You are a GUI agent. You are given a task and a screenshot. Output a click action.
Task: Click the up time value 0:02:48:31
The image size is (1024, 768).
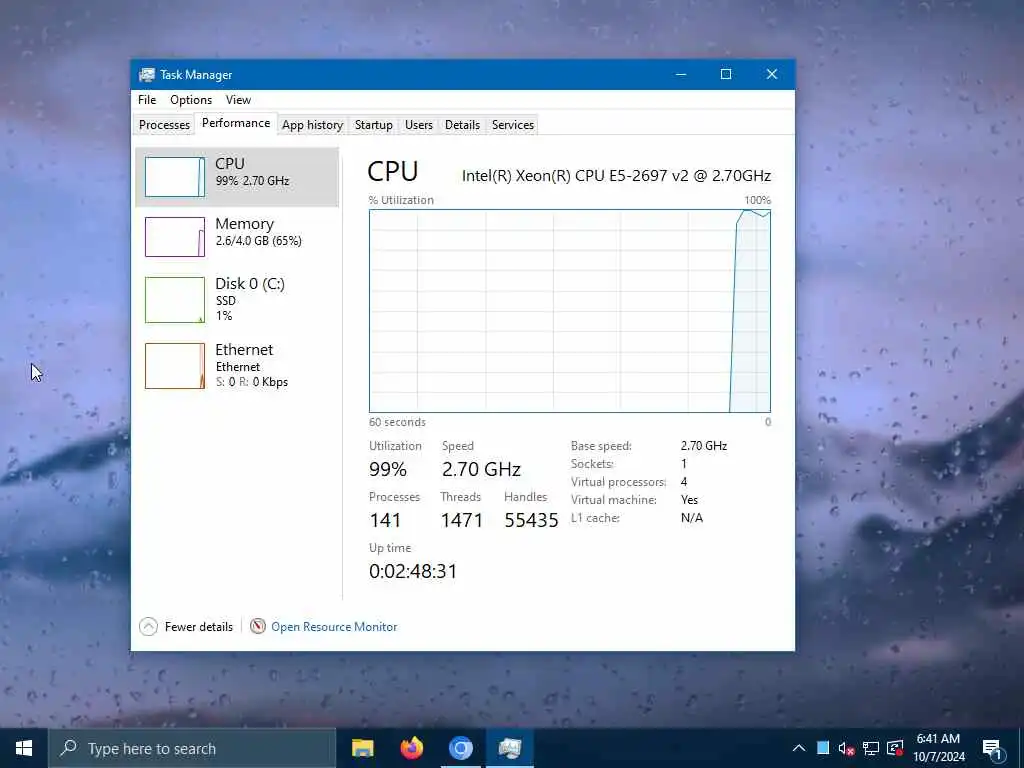tap(413, 571)
